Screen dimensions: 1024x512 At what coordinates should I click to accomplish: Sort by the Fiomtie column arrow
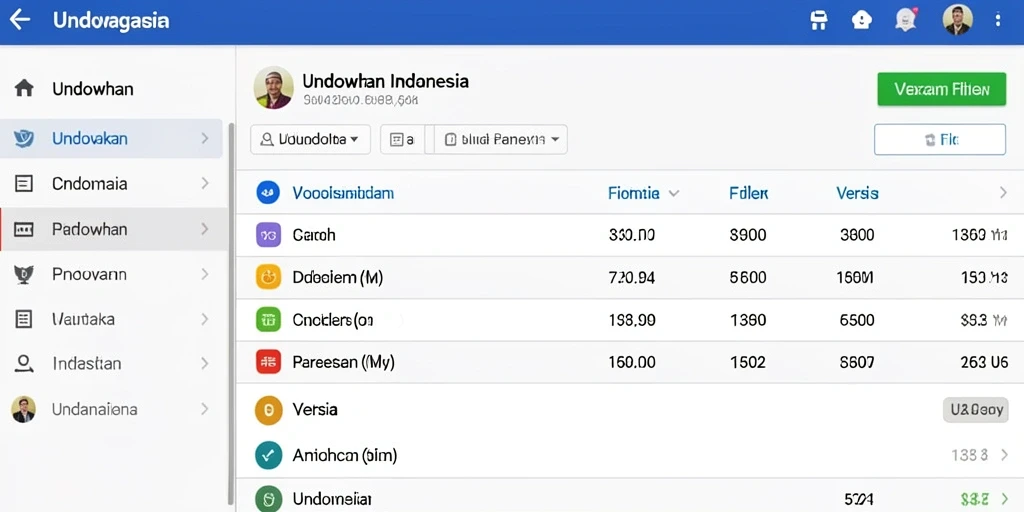point(674,193)
